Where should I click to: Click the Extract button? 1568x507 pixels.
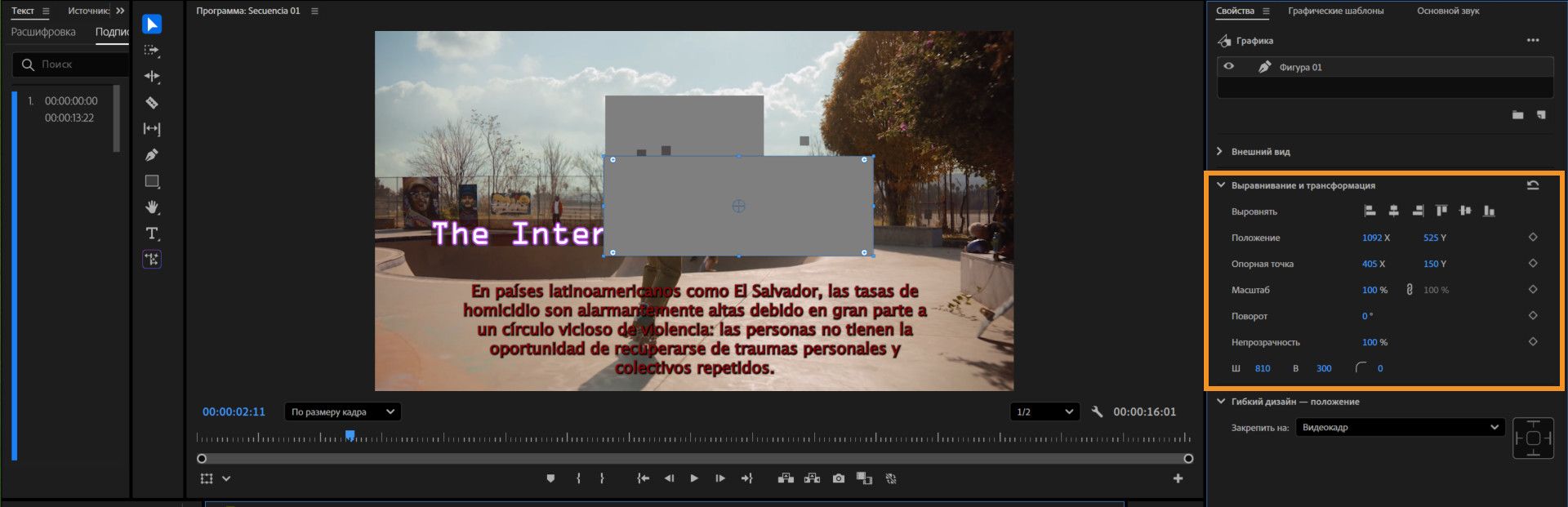click(812, 478)
